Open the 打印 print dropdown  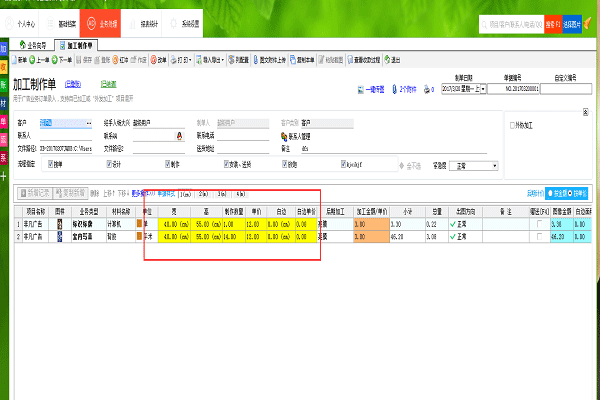(x=181, y=60)
